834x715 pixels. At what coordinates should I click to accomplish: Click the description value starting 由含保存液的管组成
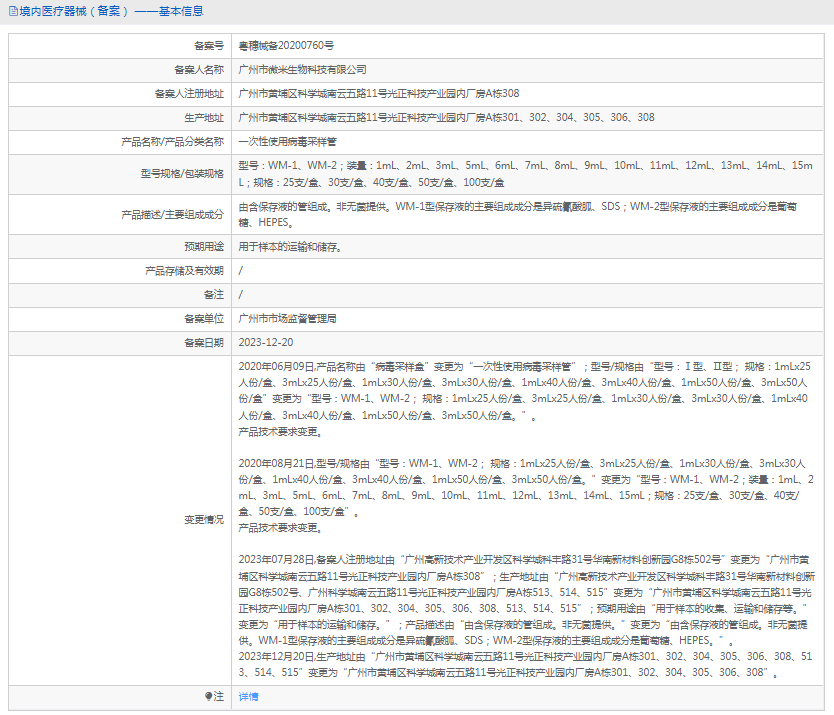(518, 214)
